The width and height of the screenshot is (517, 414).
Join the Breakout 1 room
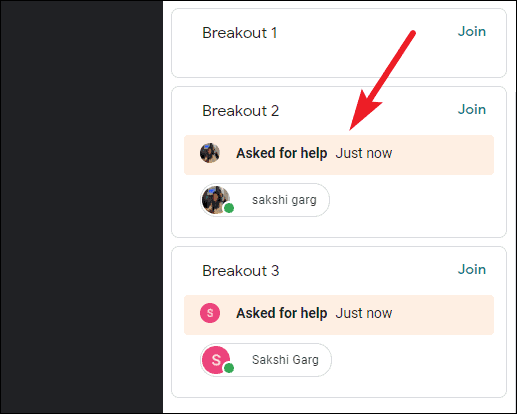pyautogui.click(x=471, y=32)
